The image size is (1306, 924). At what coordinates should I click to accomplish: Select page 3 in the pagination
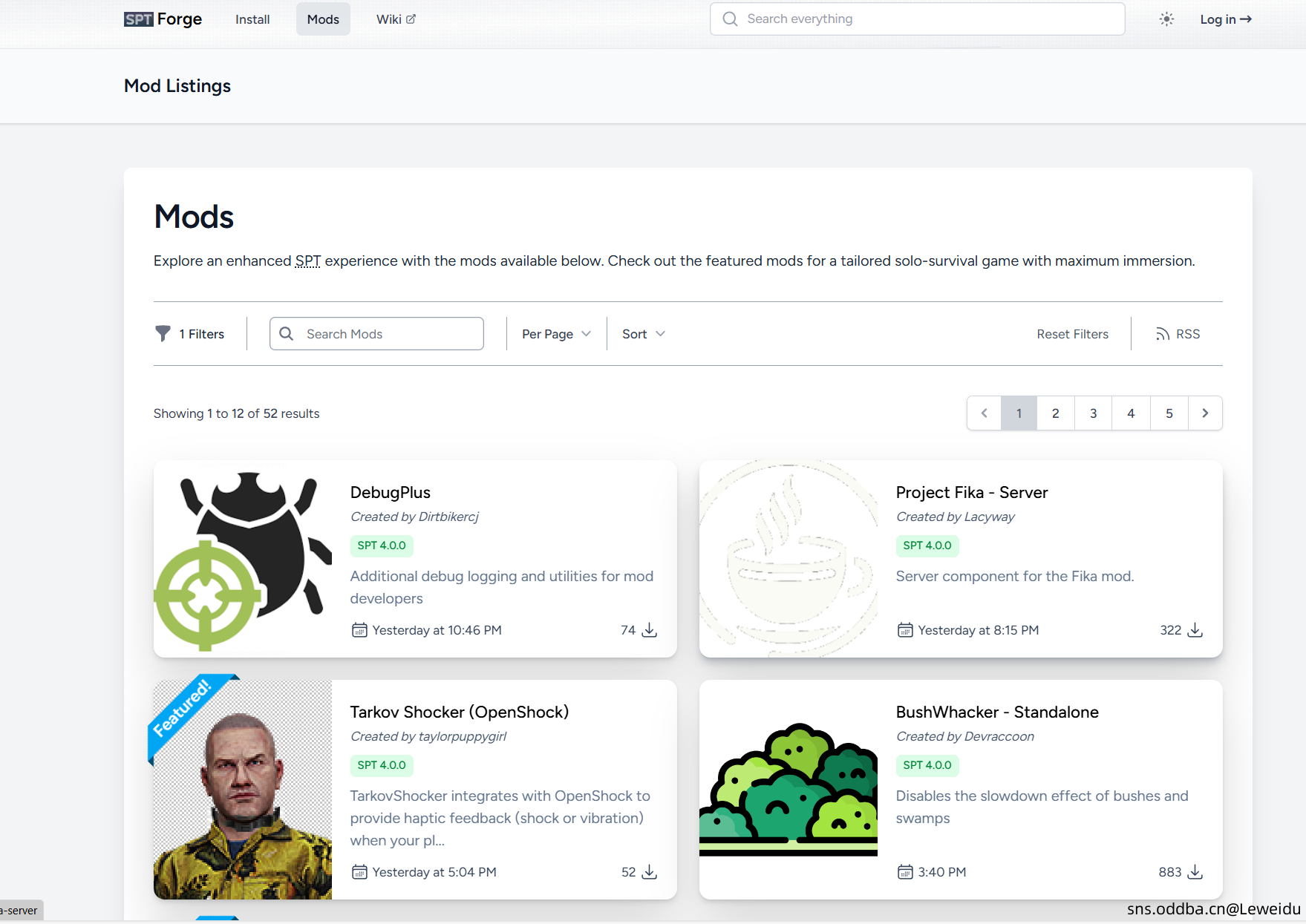[x=1093, y=413]
